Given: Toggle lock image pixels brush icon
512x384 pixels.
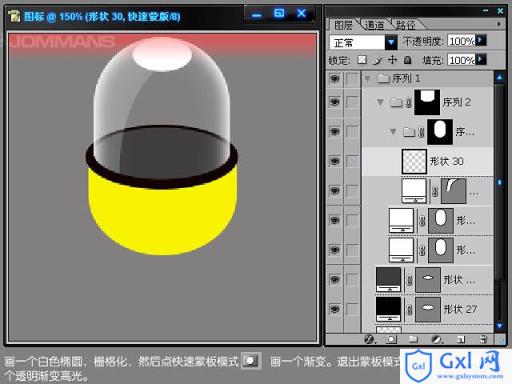Looking at the screenshot, I should click(x=378, y=60).
